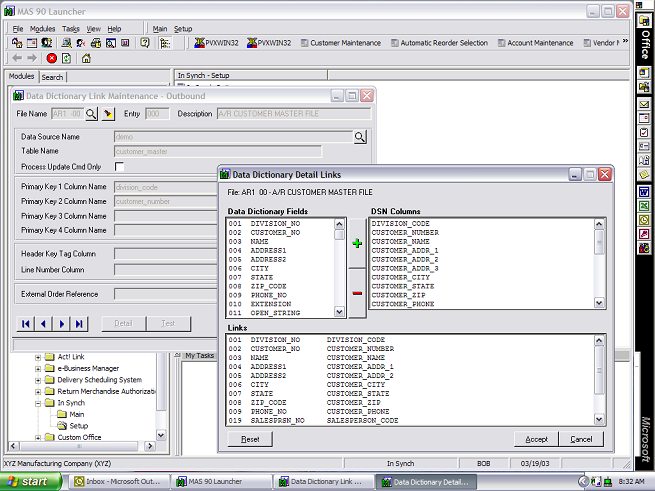Viewport: 655px width, 491px height.
Task: Click the Windows start button
Action: [x=30, y=481]
